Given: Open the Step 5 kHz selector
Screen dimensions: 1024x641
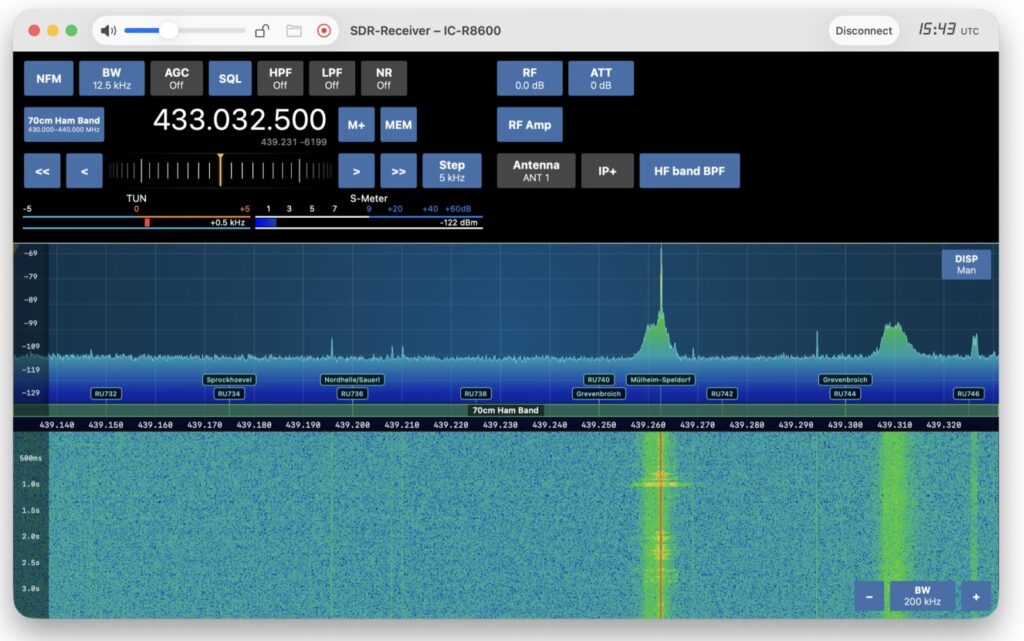Looking at the screenshot, I should click(452, 171).
